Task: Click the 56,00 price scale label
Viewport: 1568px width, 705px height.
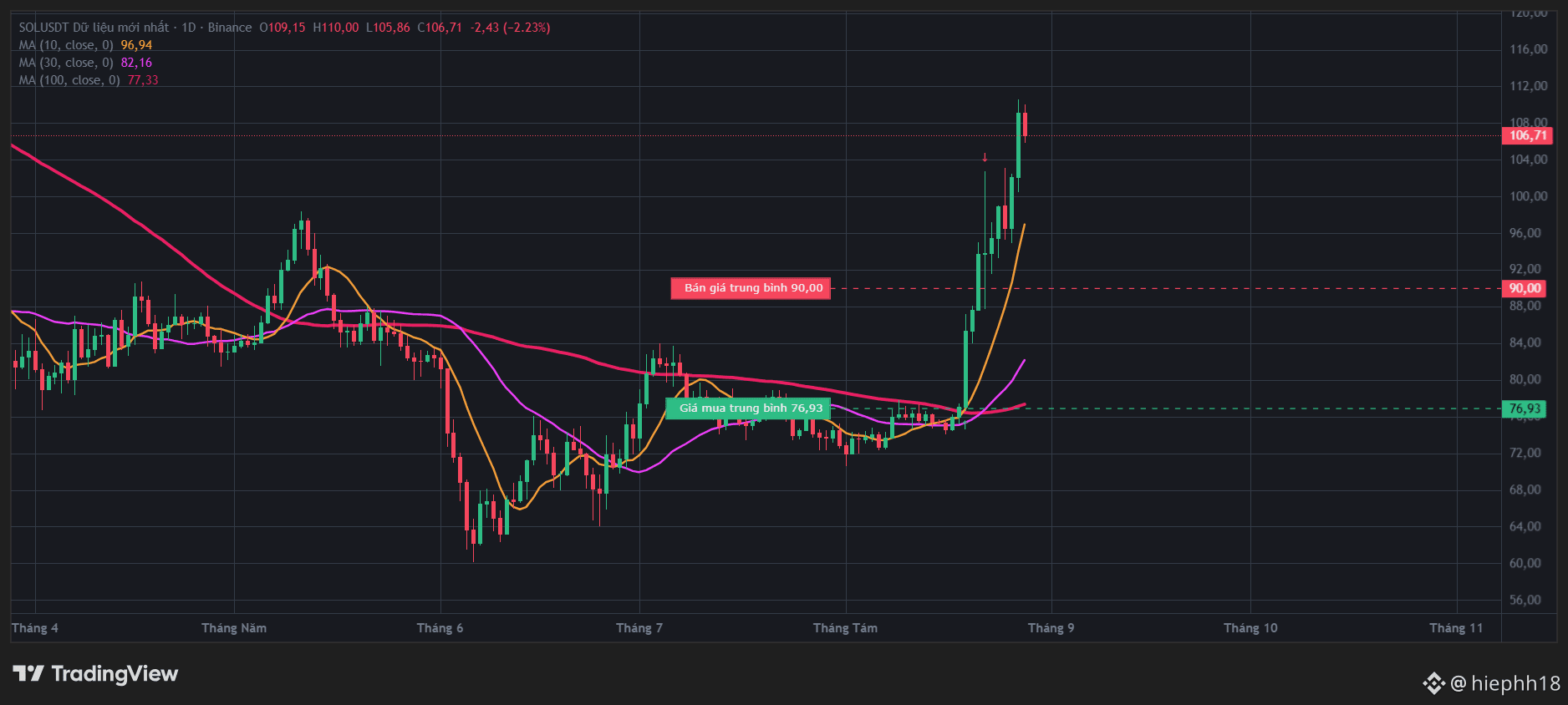Action: point(1525,600)
